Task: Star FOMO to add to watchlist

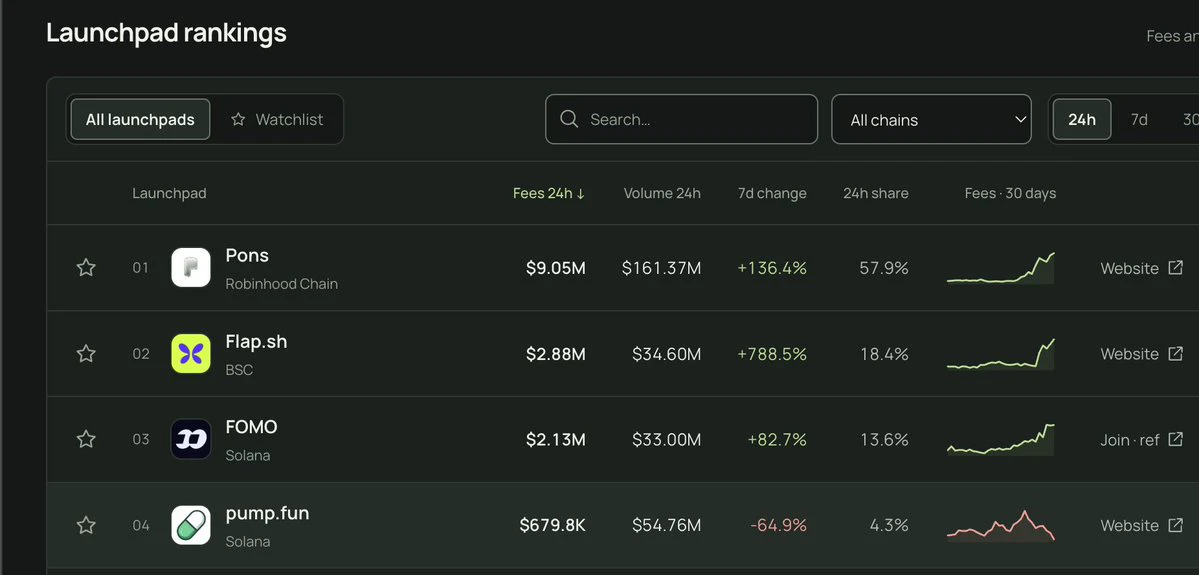Action: point(86,439)
